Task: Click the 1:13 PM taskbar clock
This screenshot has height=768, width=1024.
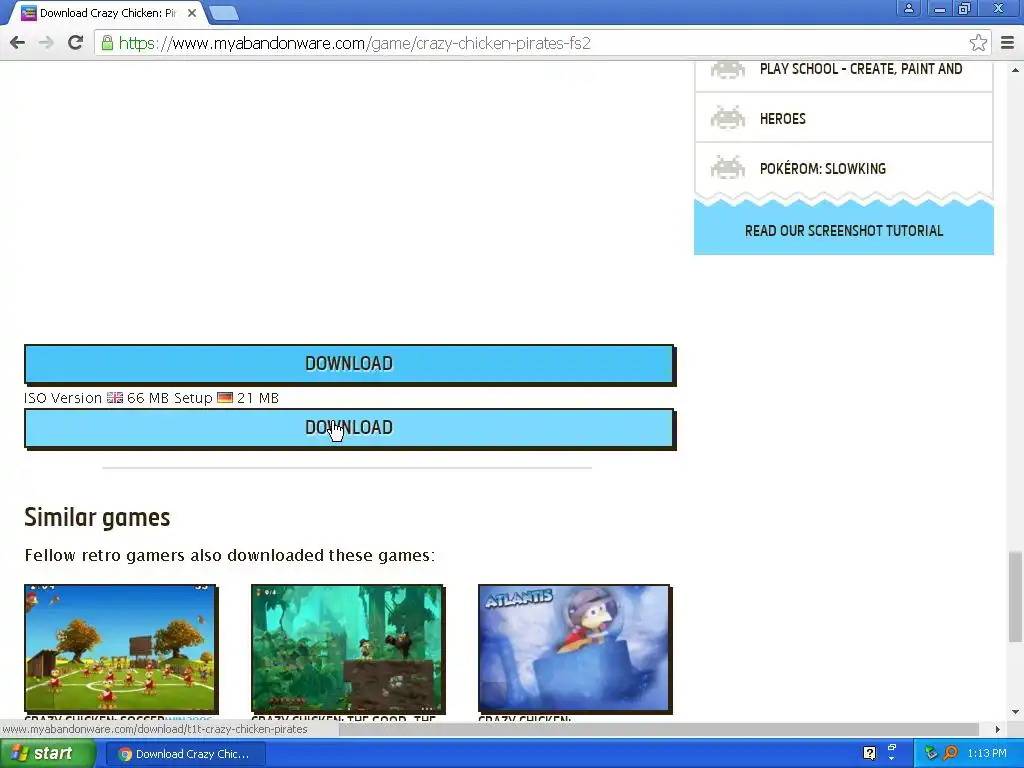Action: pyautogui.click(x=987, y=753)
